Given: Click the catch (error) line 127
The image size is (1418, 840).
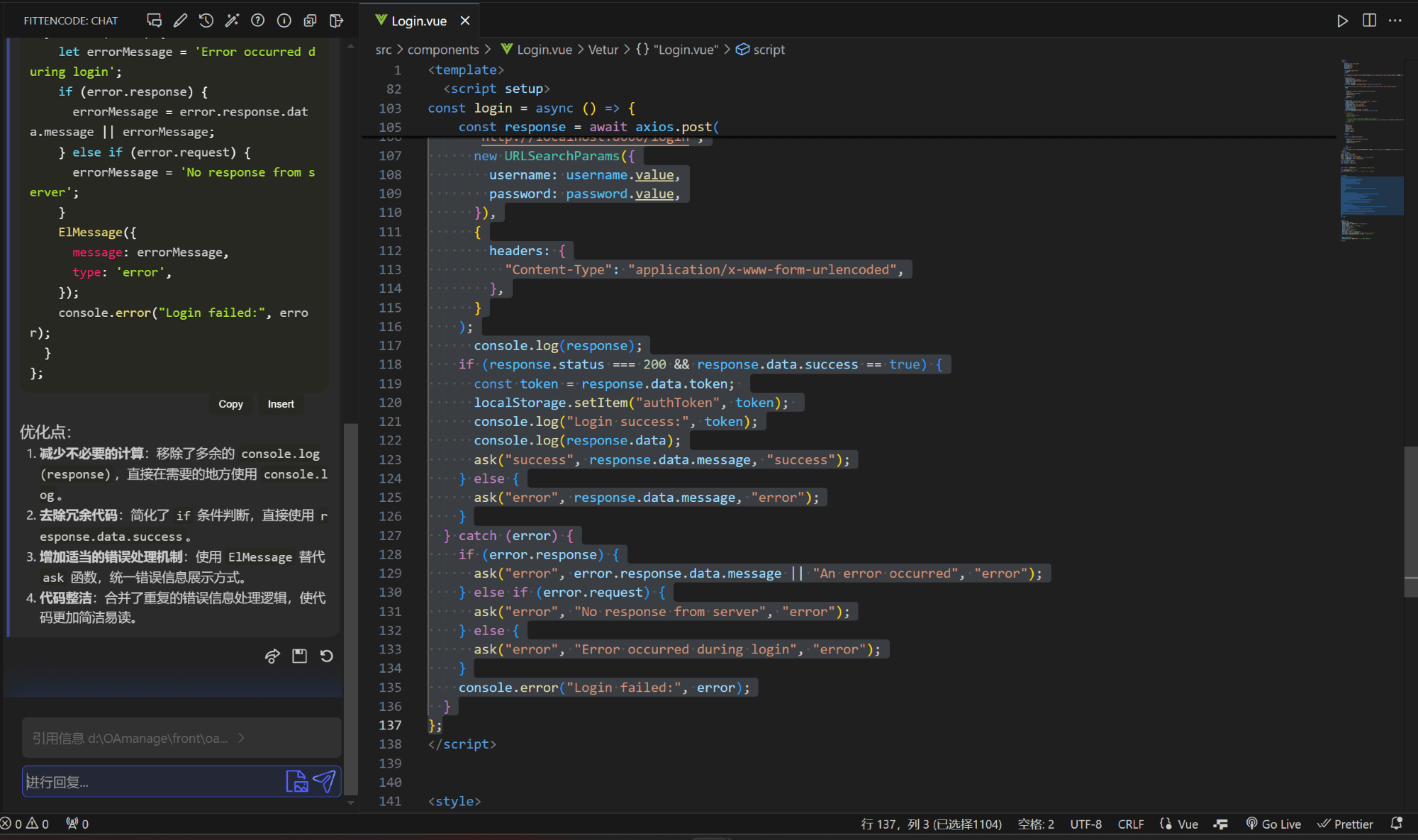Looking at the screenshot, I should pyautogui.click(x=508, y=536).
